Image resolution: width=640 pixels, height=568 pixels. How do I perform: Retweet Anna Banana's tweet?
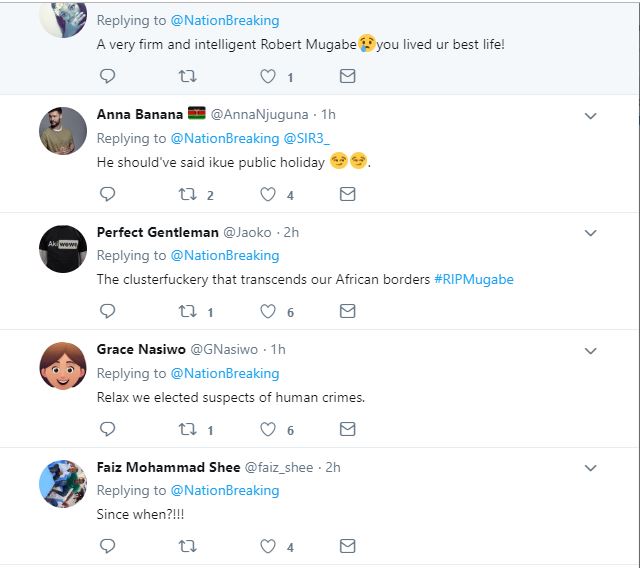pos(187,194)
